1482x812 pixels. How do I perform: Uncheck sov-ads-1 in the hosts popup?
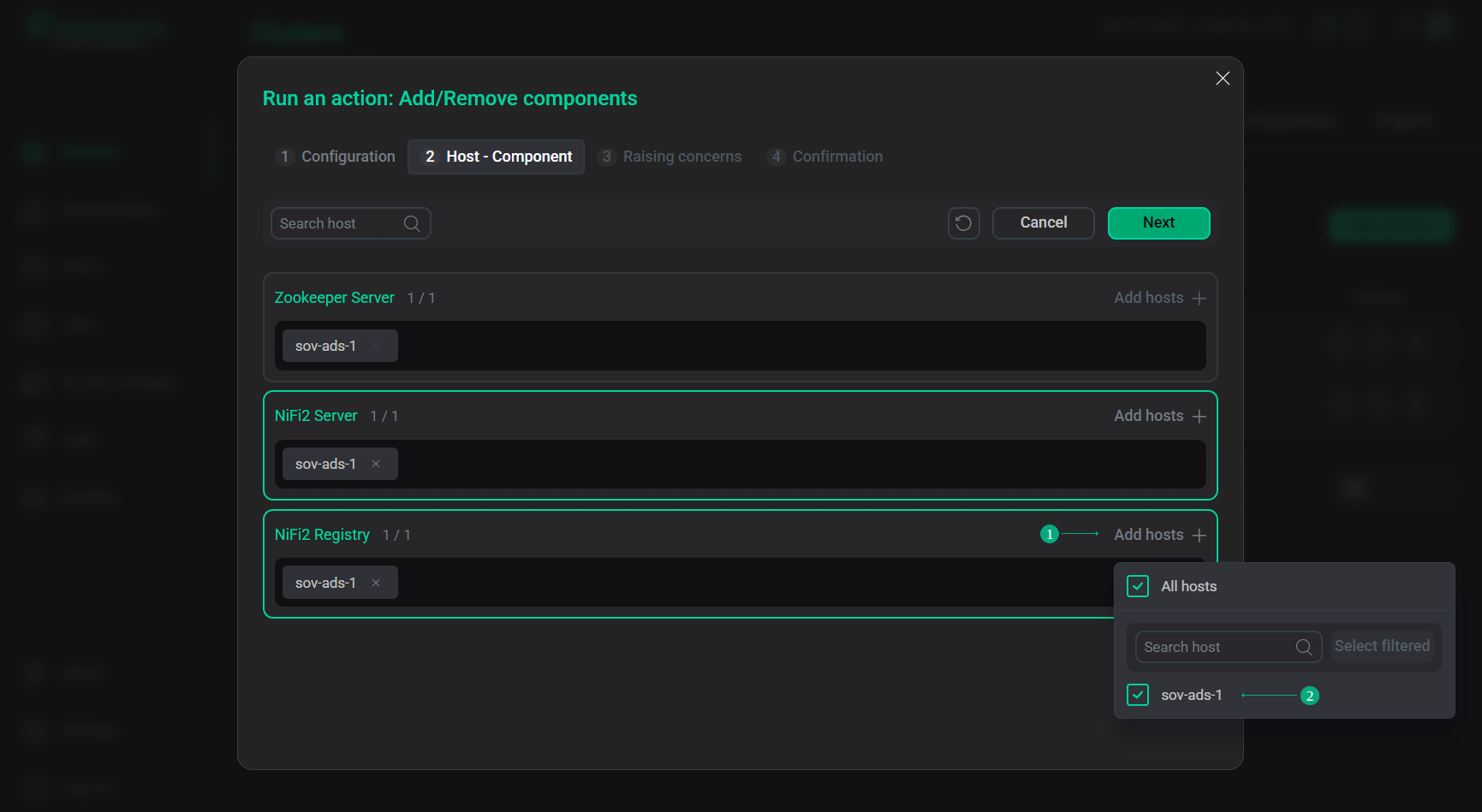coord(1137,695)
